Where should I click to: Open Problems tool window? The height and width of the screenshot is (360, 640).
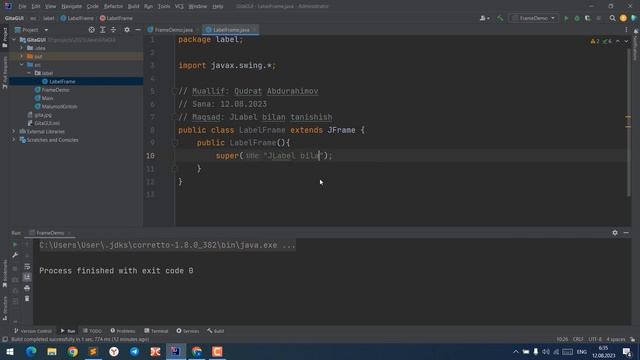[x=123, y=331]
